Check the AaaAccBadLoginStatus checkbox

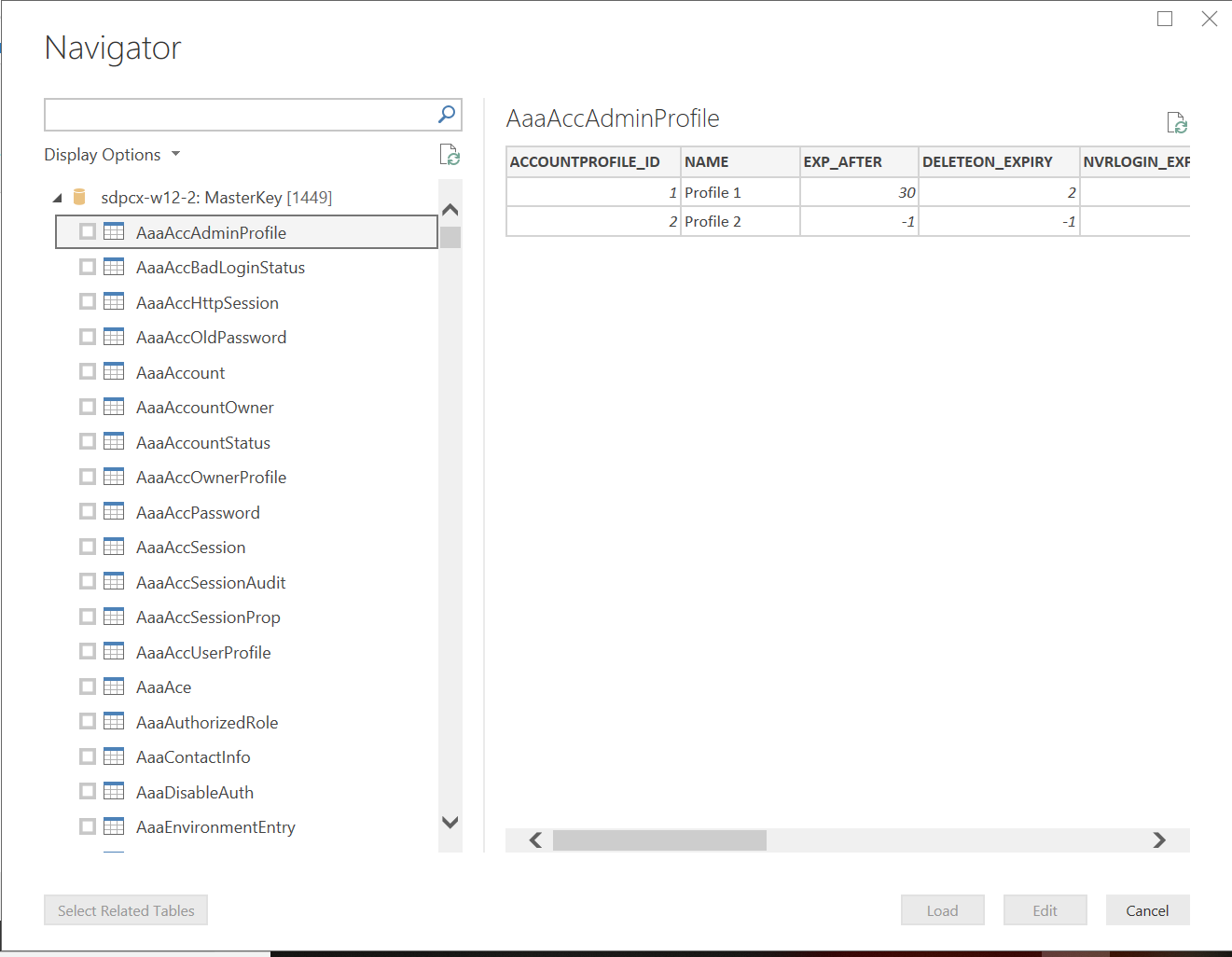click(88, 267)
